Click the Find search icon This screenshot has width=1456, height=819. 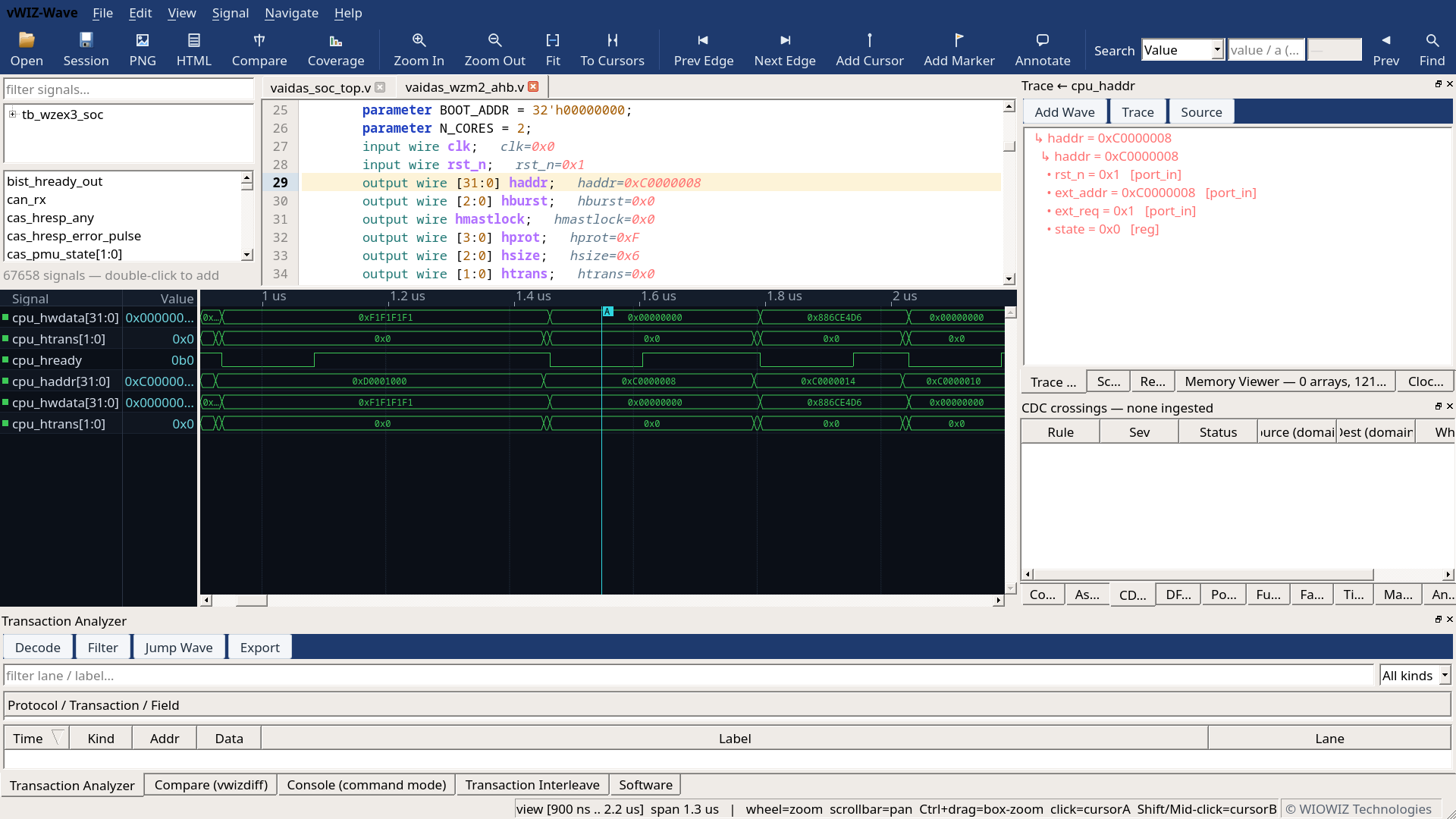(x=1432, y=49)
